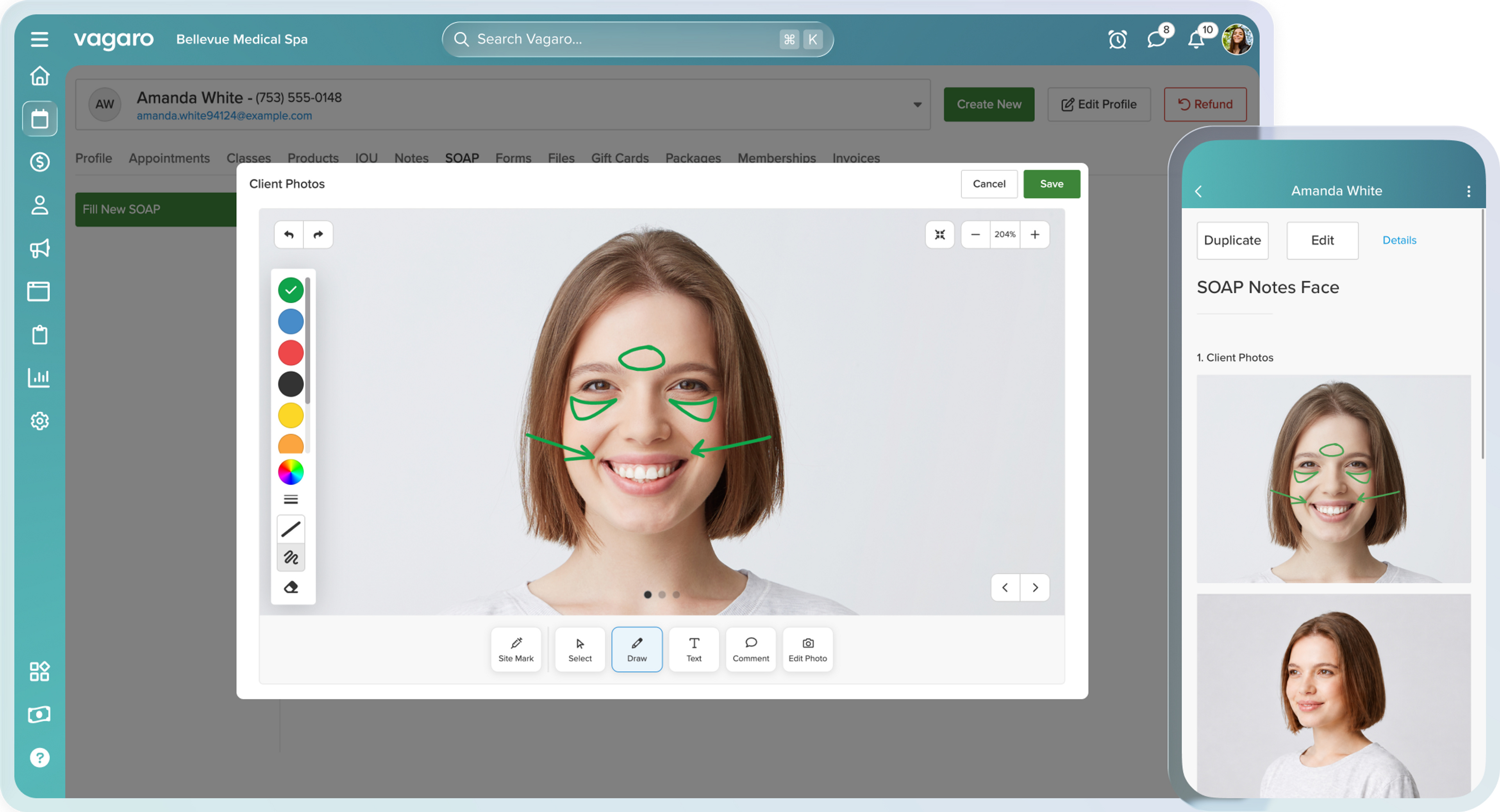Click Save in Client Photos dialog

(1052, 184)
